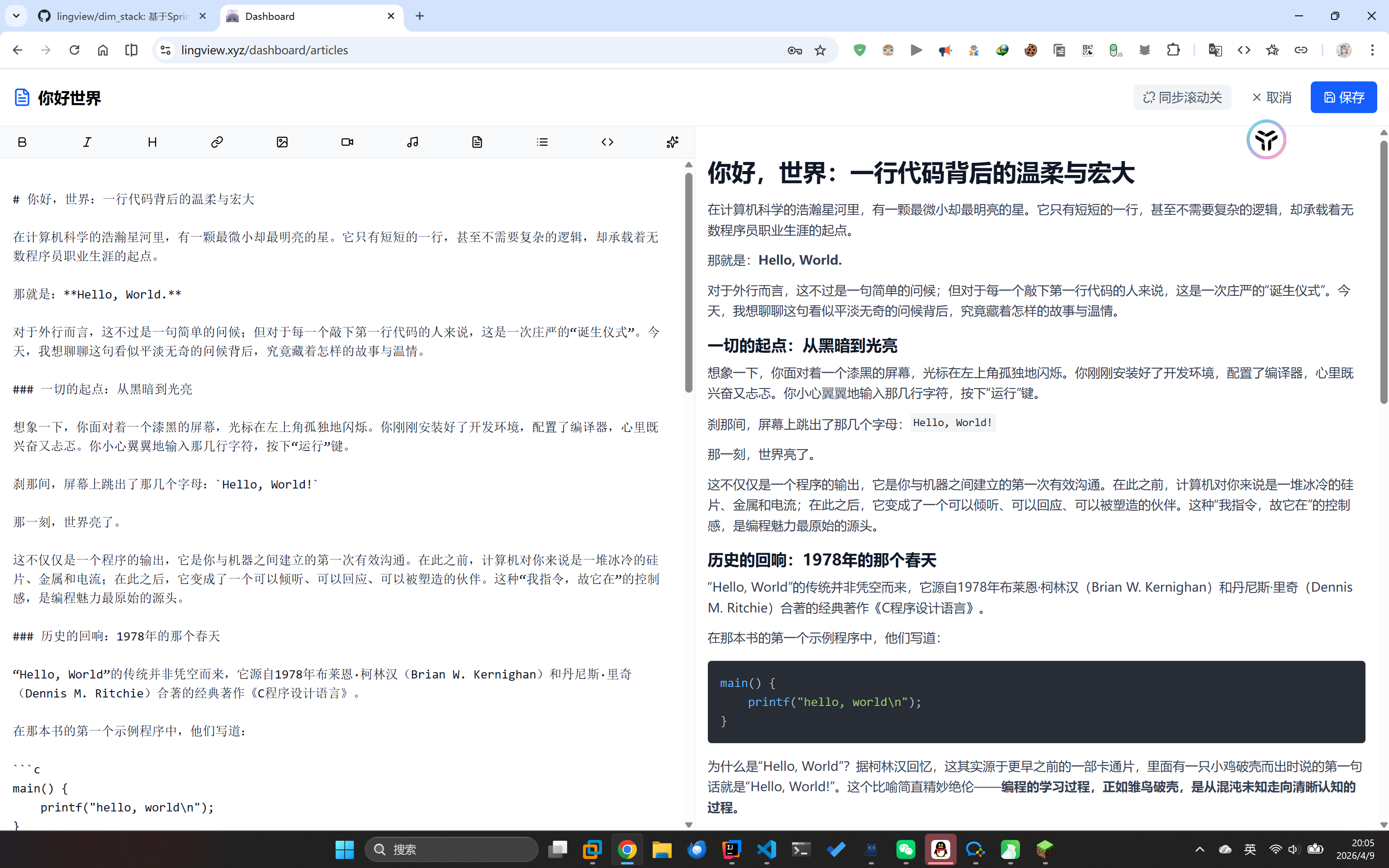1389x868 pixels.
Task: Insert a video with camera icon
Action: (347, 142)
